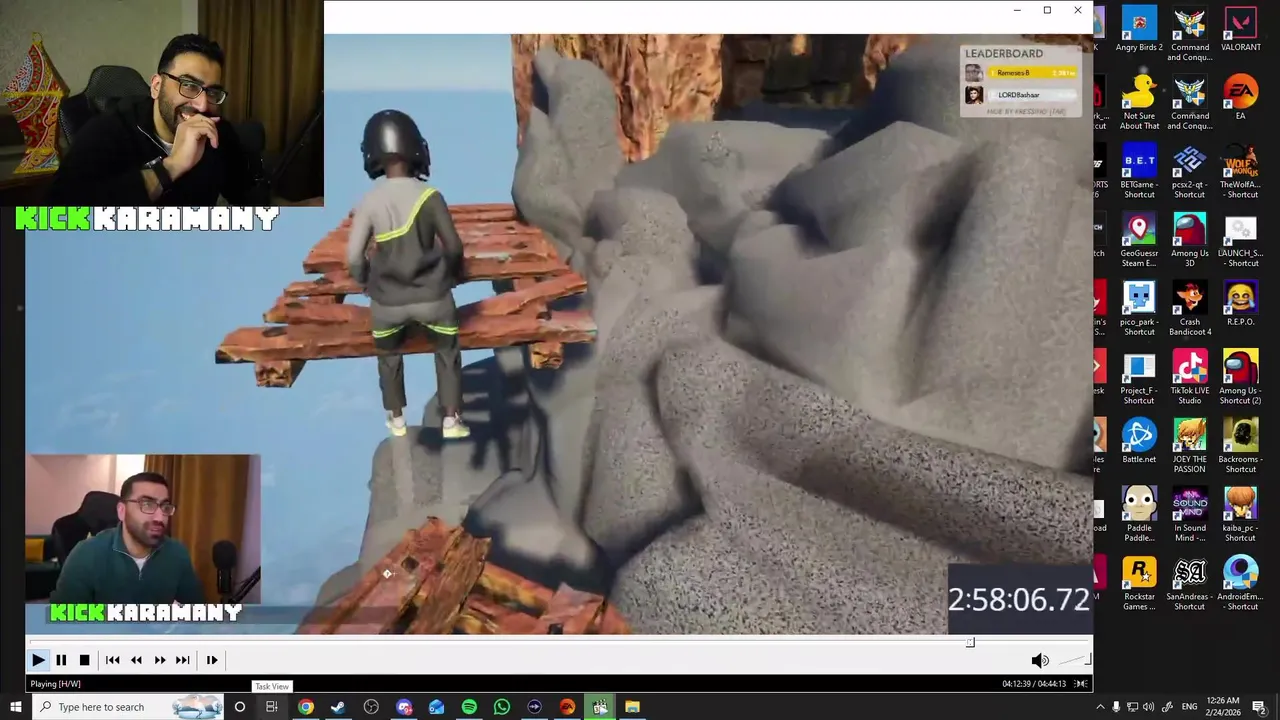Open system tray volume icon
Screen dimensions: 1280x720
pos(1148,707)
